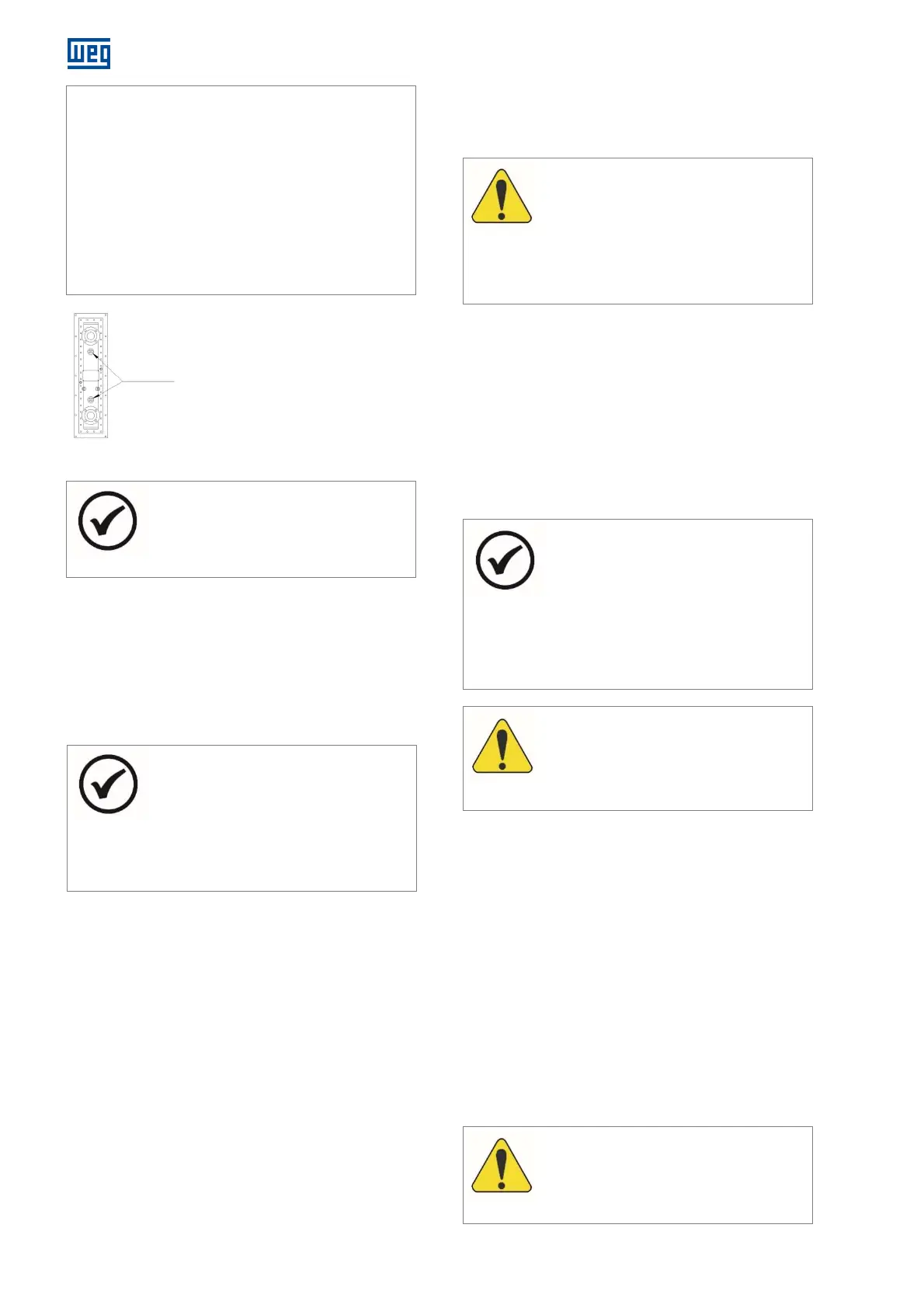This screenshot has height=1308, width=924.
Task: Click where the two leader lines converge
Action: click(x=122, y=381)
